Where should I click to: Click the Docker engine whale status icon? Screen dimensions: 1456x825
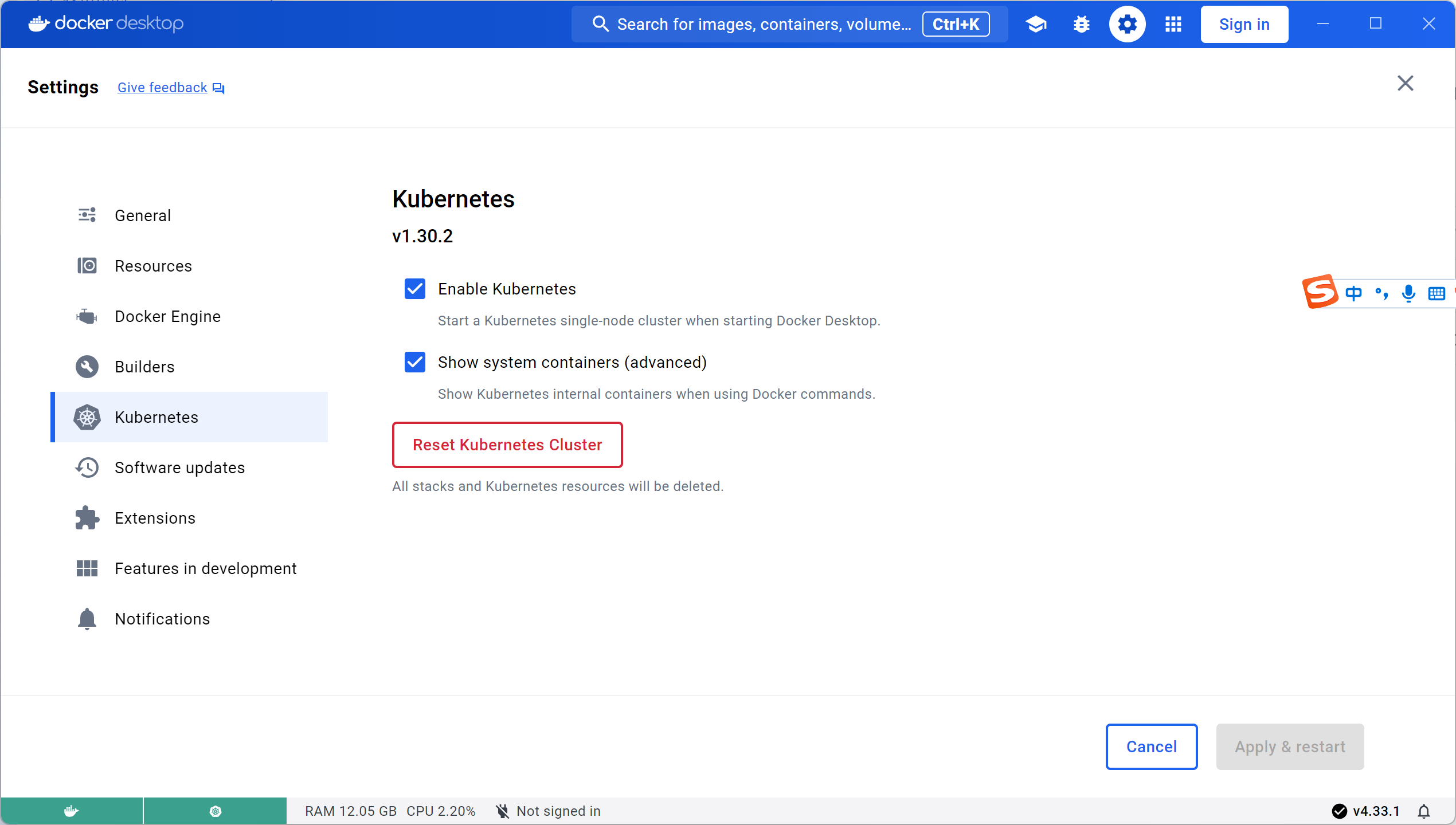pyautogui.click(x=72, y=811)
